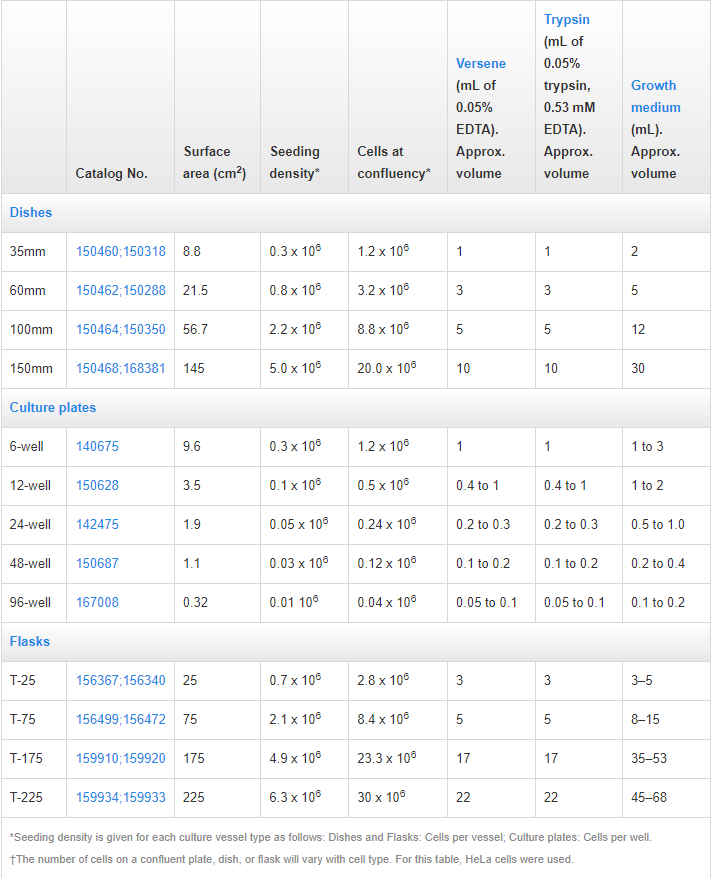Open catalog link 150462;150288

121,291
